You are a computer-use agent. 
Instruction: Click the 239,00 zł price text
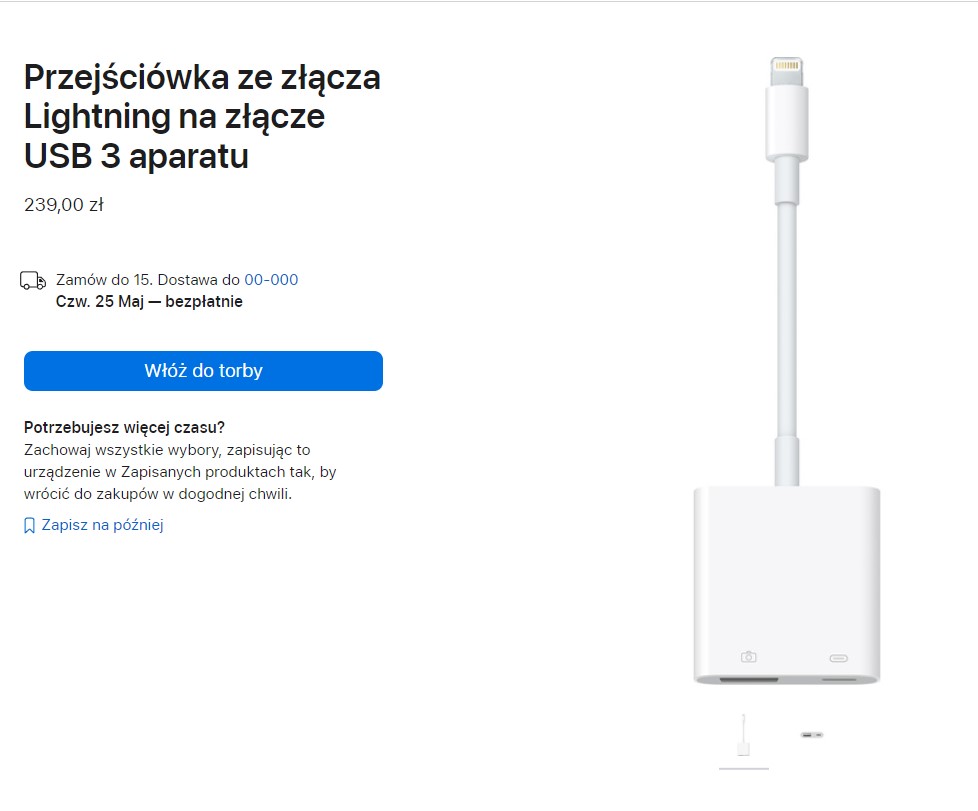coord(64,205)
